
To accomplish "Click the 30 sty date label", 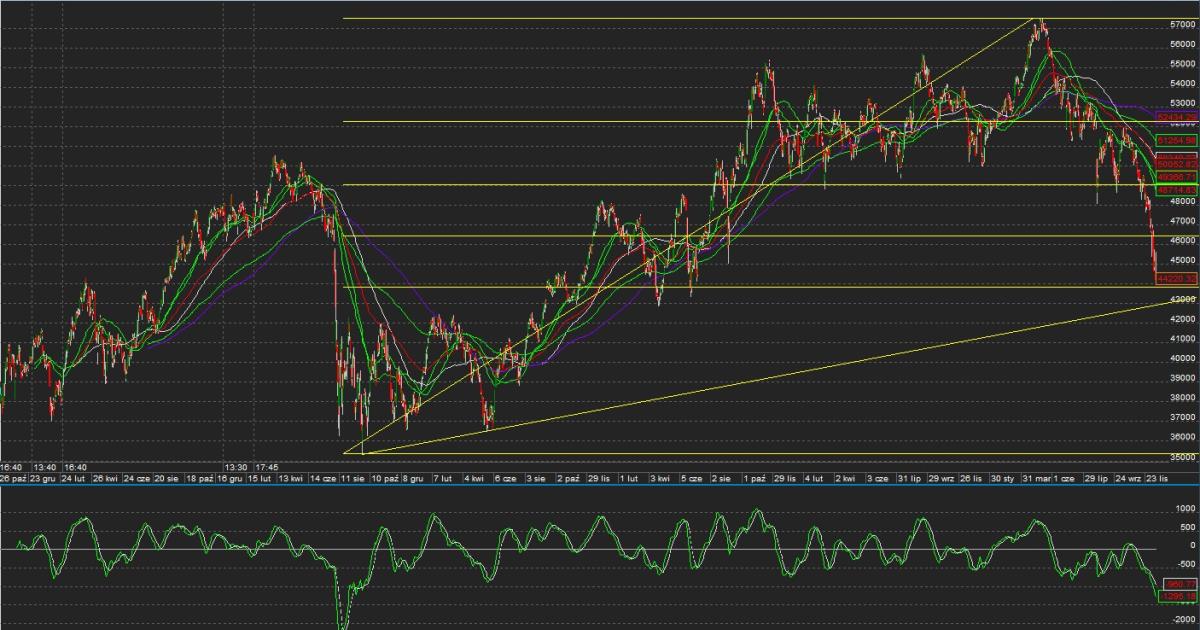I will (x=1002, y=479).
